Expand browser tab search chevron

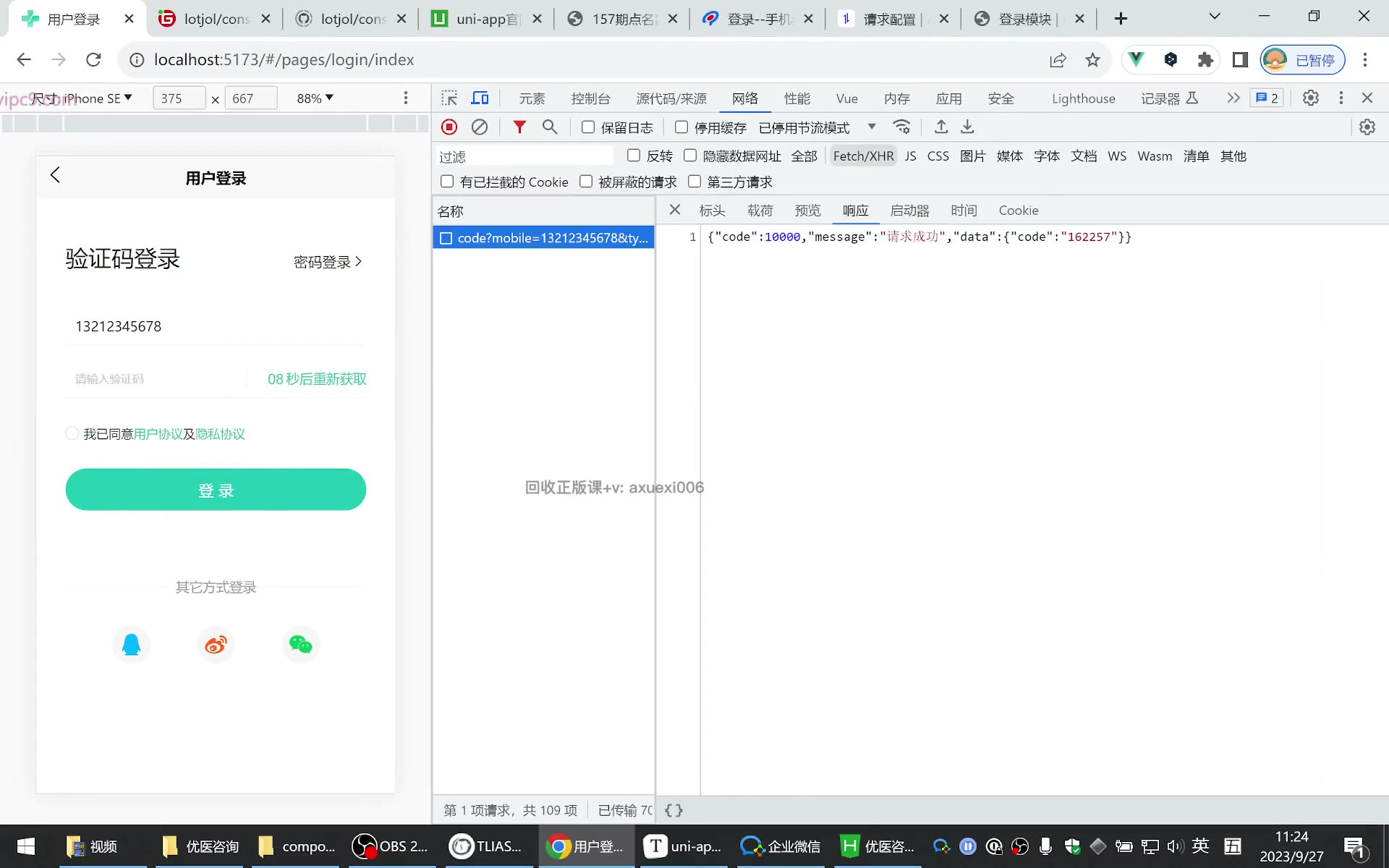click(1215, 17)
